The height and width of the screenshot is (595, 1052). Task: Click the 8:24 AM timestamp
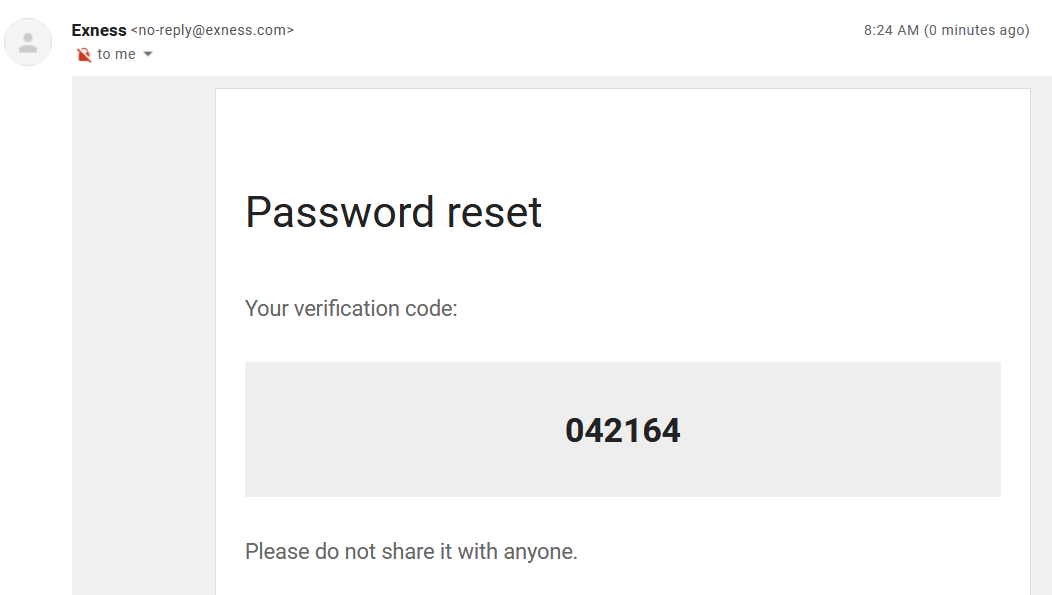click(891, 30)
